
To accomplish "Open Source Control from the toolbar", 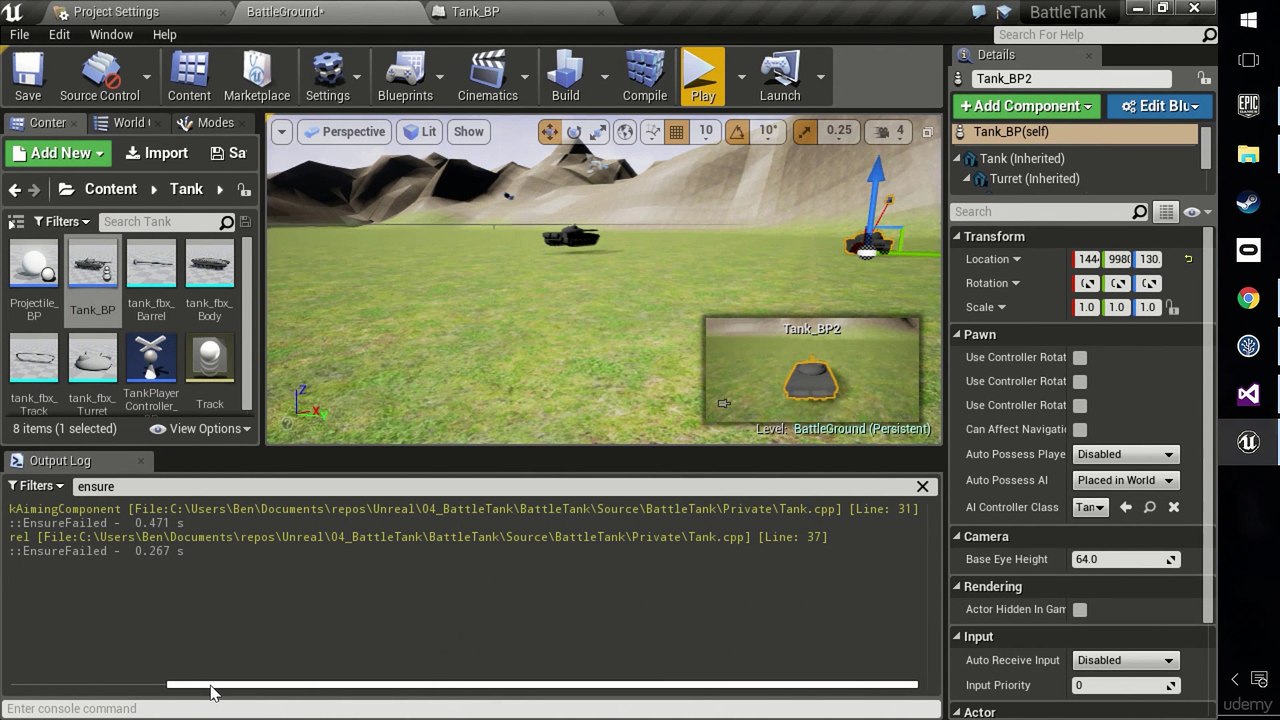I will point(99,76).
